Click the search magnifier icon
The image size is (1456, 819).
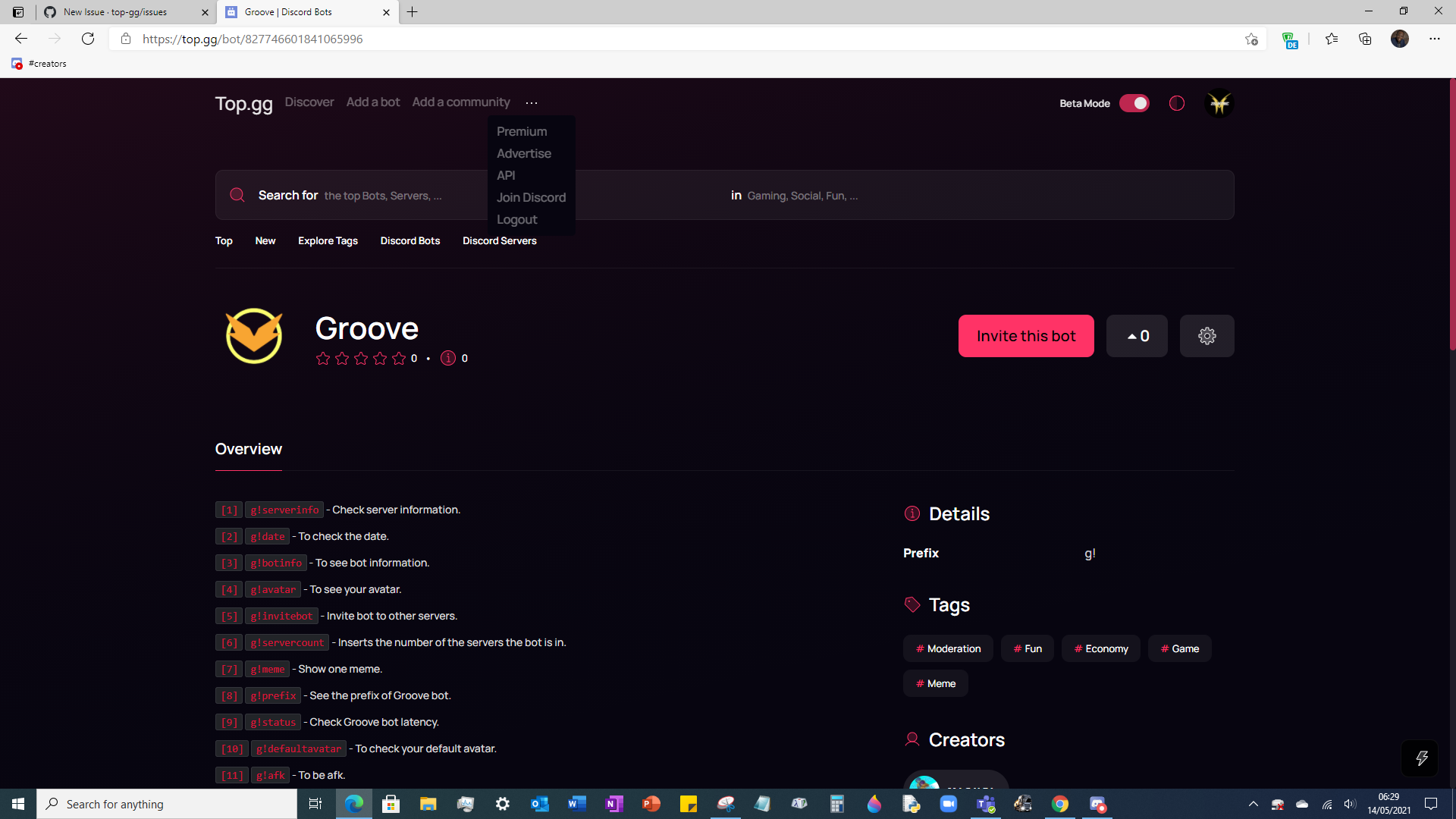pos(237,195)
